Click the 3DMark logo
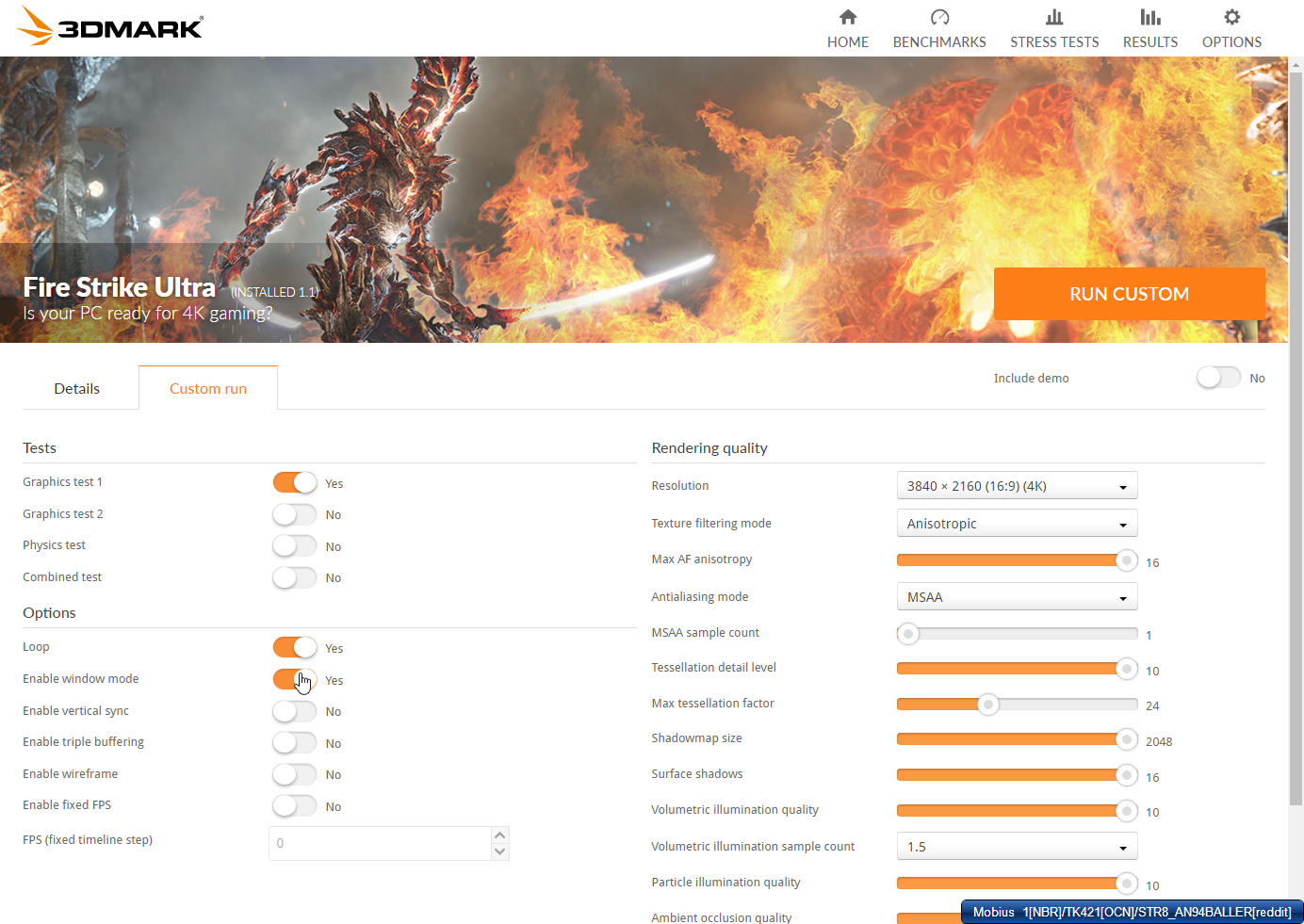Screen dimensions: 1304x924 click(110, 26)
